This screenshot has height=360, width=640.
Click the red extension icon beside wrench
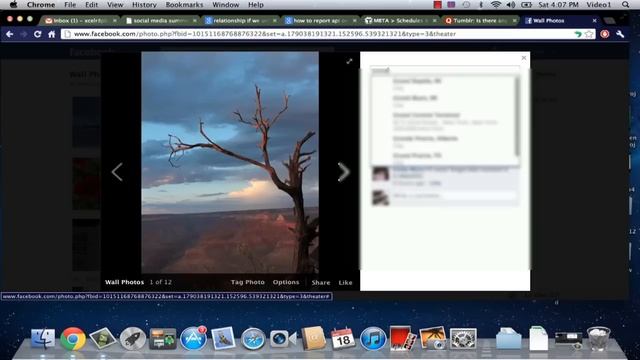(x=605, y=34)
